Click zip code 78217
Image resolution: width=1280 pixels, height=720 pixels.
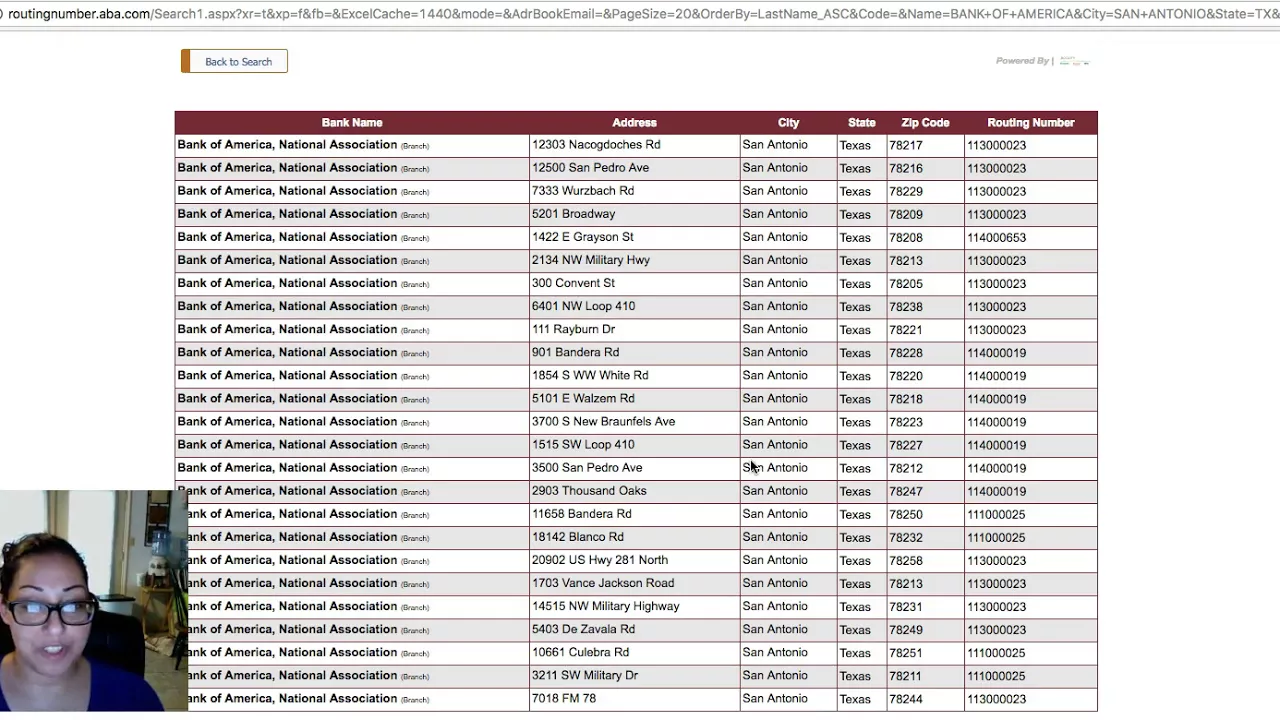coord(906,145)
